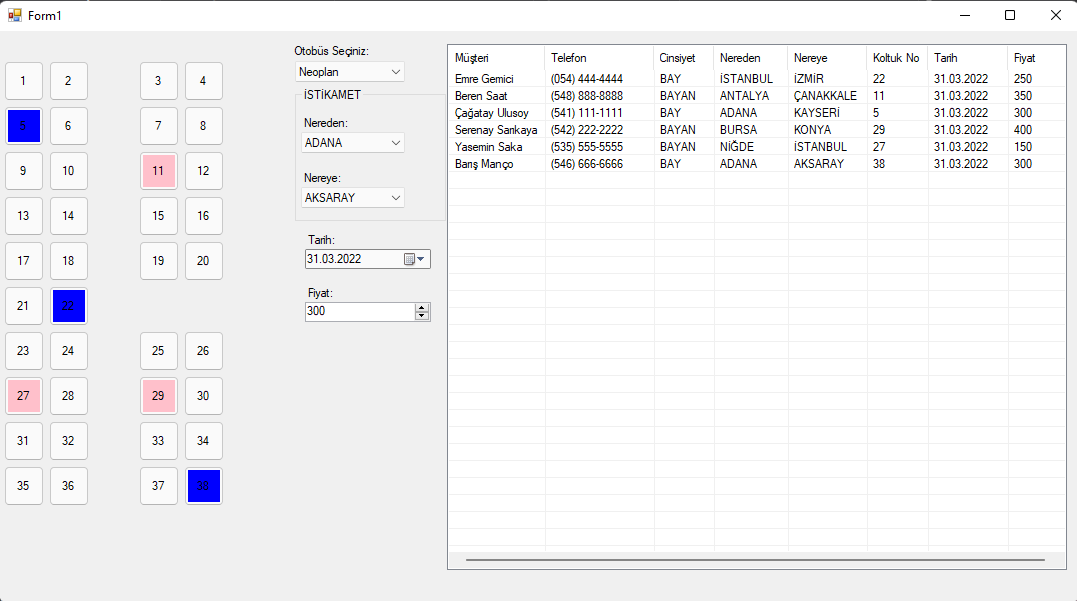The height and width of the screenshot is (601, 1077).
Task: Select seat 35
Action: [23, 486]
